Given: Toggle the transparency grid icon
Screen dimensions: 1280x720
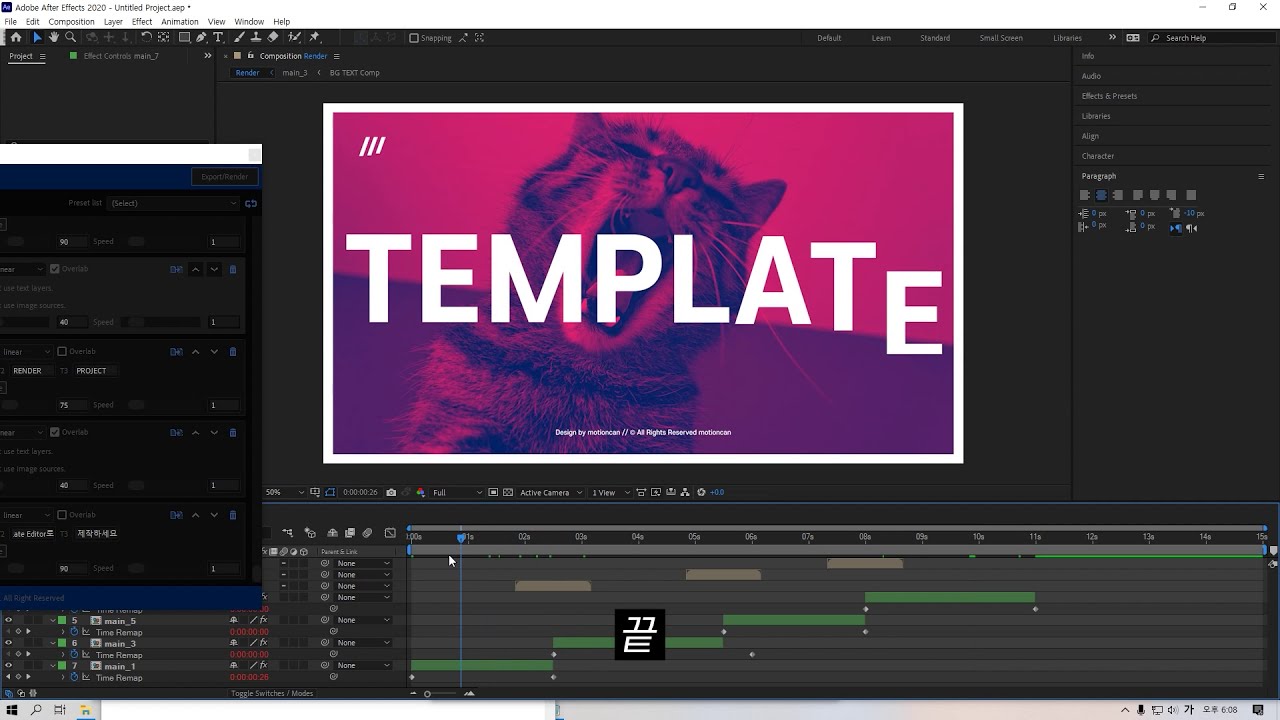Looking at the screenshot, I should point(508,492).
